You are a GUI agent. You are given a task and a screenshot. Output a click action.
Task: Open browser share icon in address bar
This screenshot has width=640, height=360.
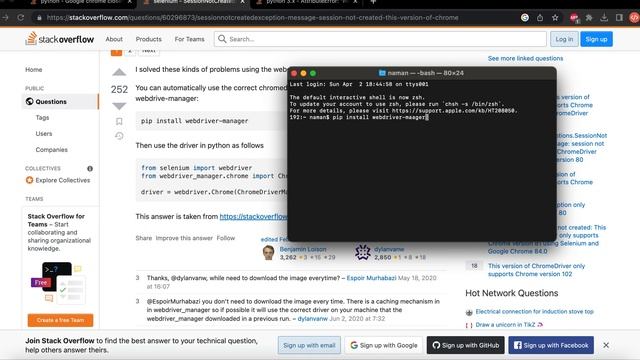(540, 18)
